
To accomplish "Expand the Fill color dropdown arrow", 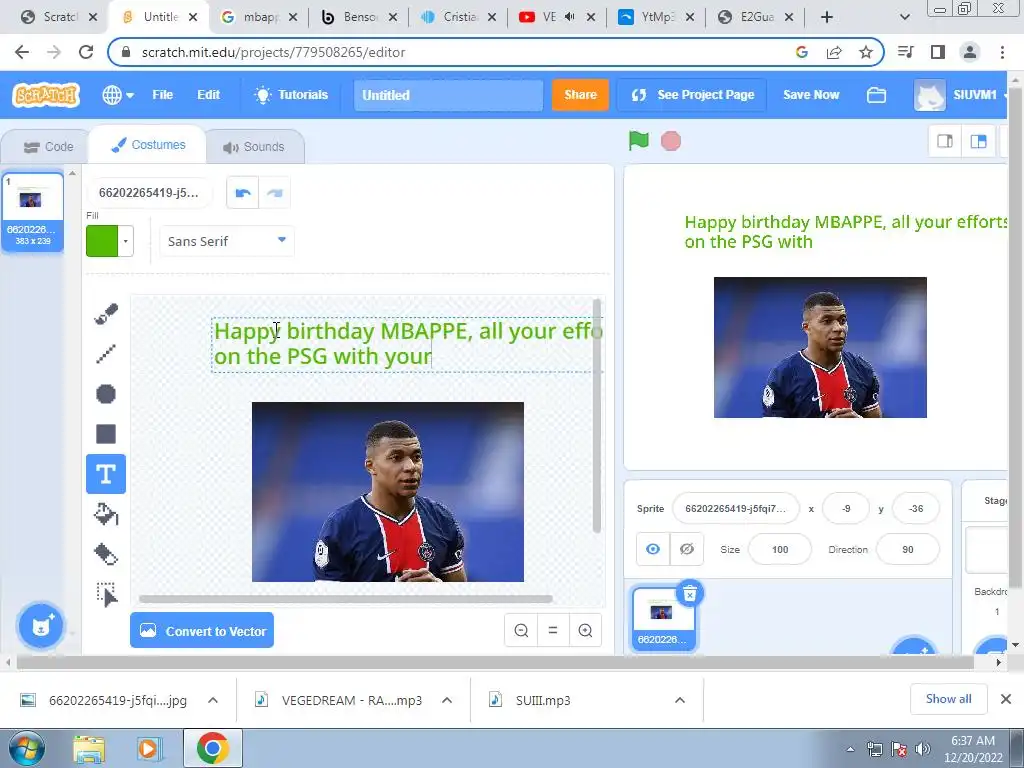I will (125, 241).
